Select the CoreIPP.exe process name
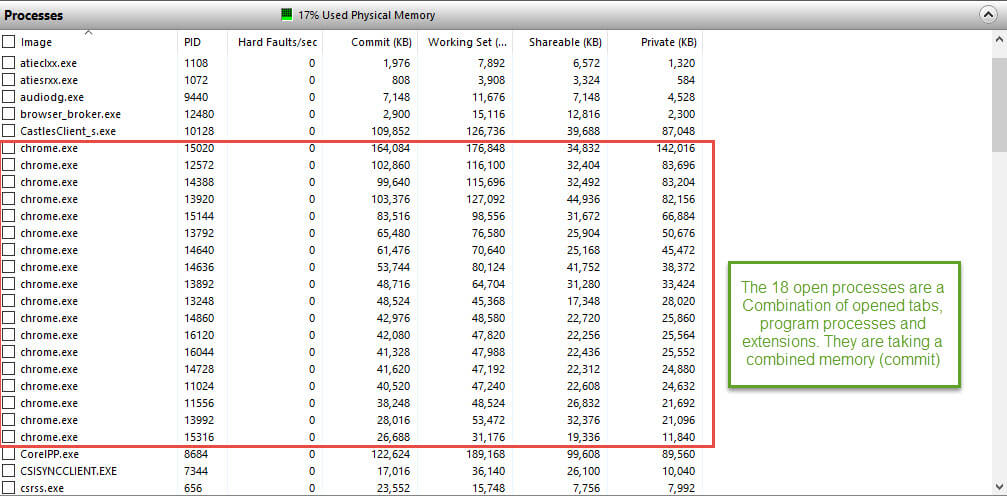The width and height of the screenshot is (1007, 498). (x=49, y=454)
